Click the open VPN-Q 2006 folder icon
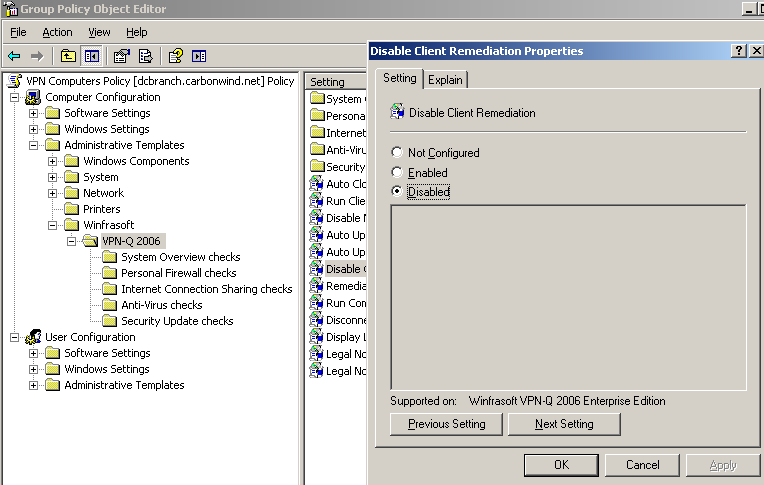This screenshot has width=764, height=485. (91, 241)
